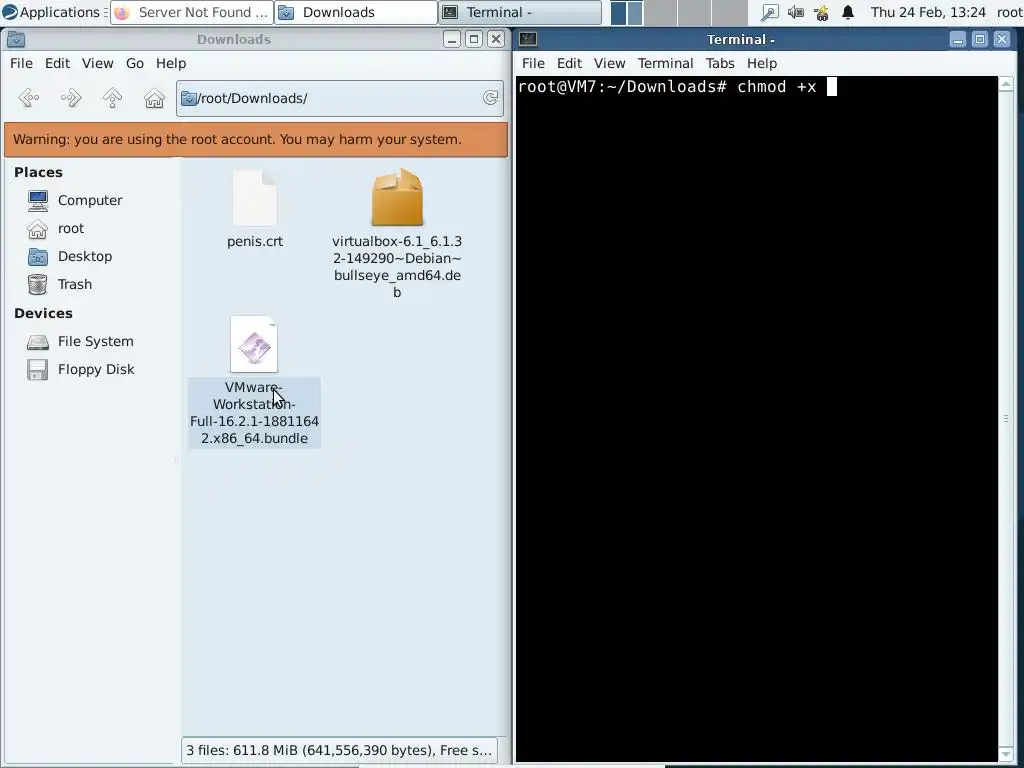Click the power manager tray icon

point(821,12)
